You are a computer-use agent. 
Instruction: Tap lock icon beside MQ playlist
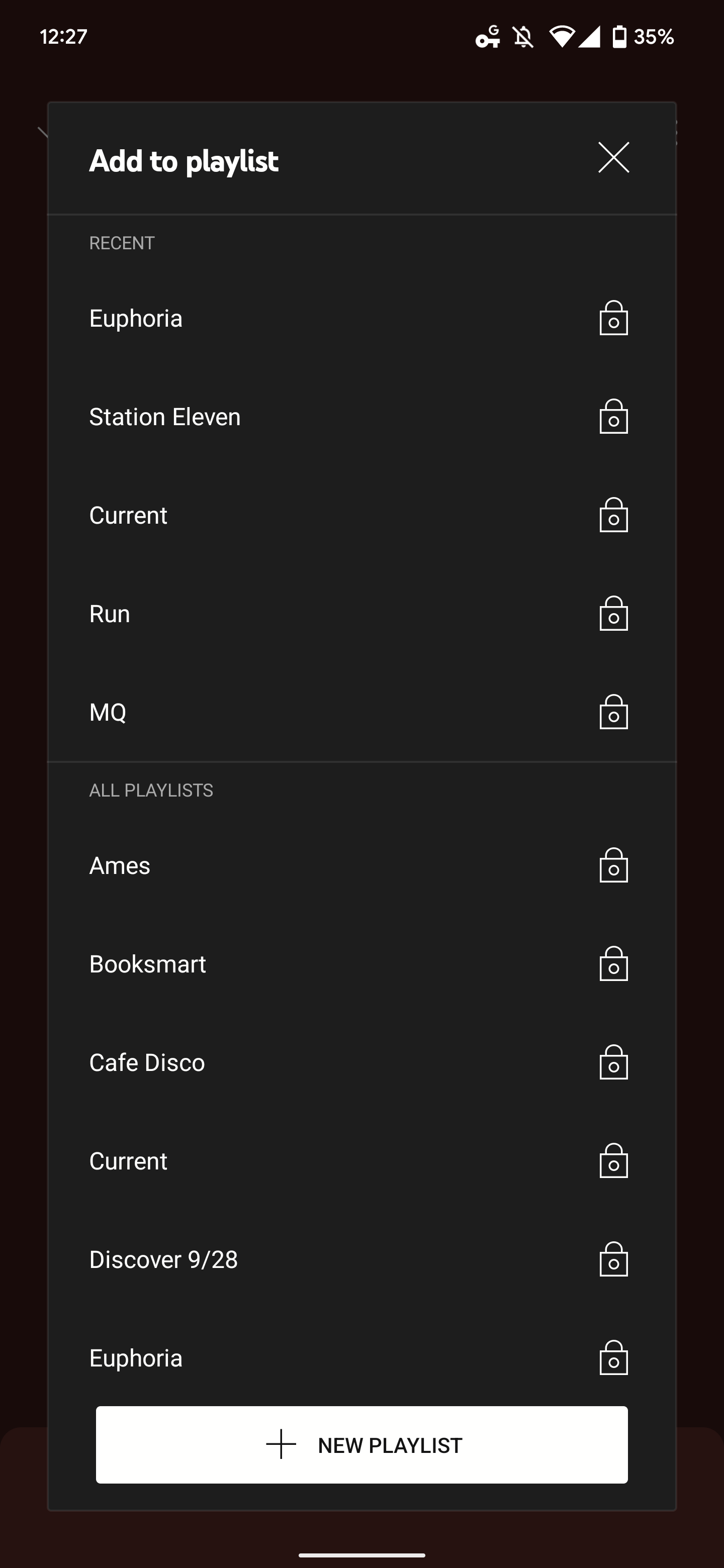pos(613,712)
